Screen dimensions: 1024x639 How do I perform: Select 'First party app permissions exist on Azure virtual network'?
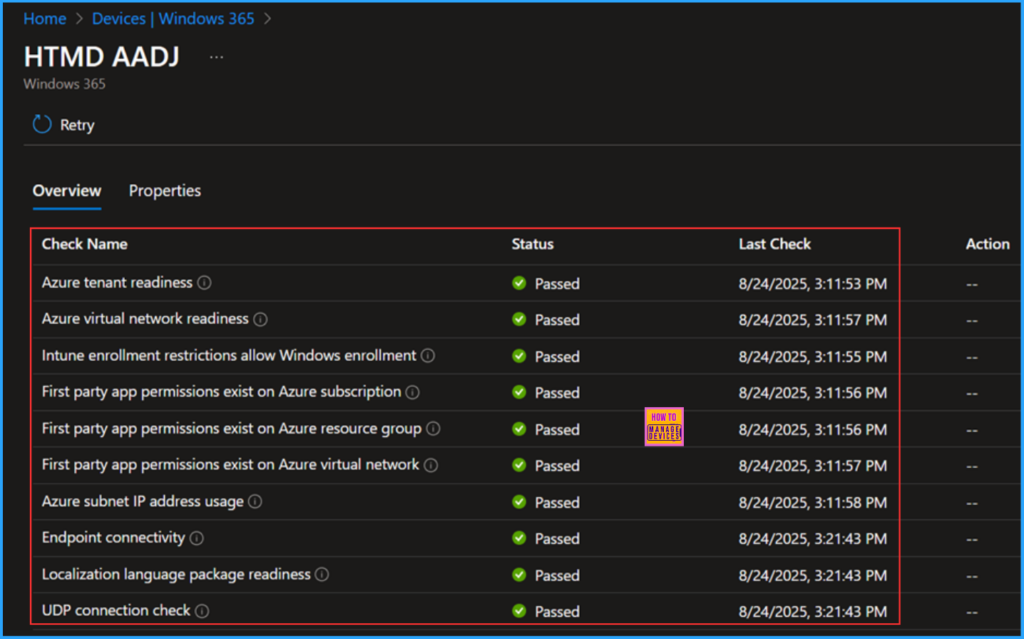[x=231, y=465]
